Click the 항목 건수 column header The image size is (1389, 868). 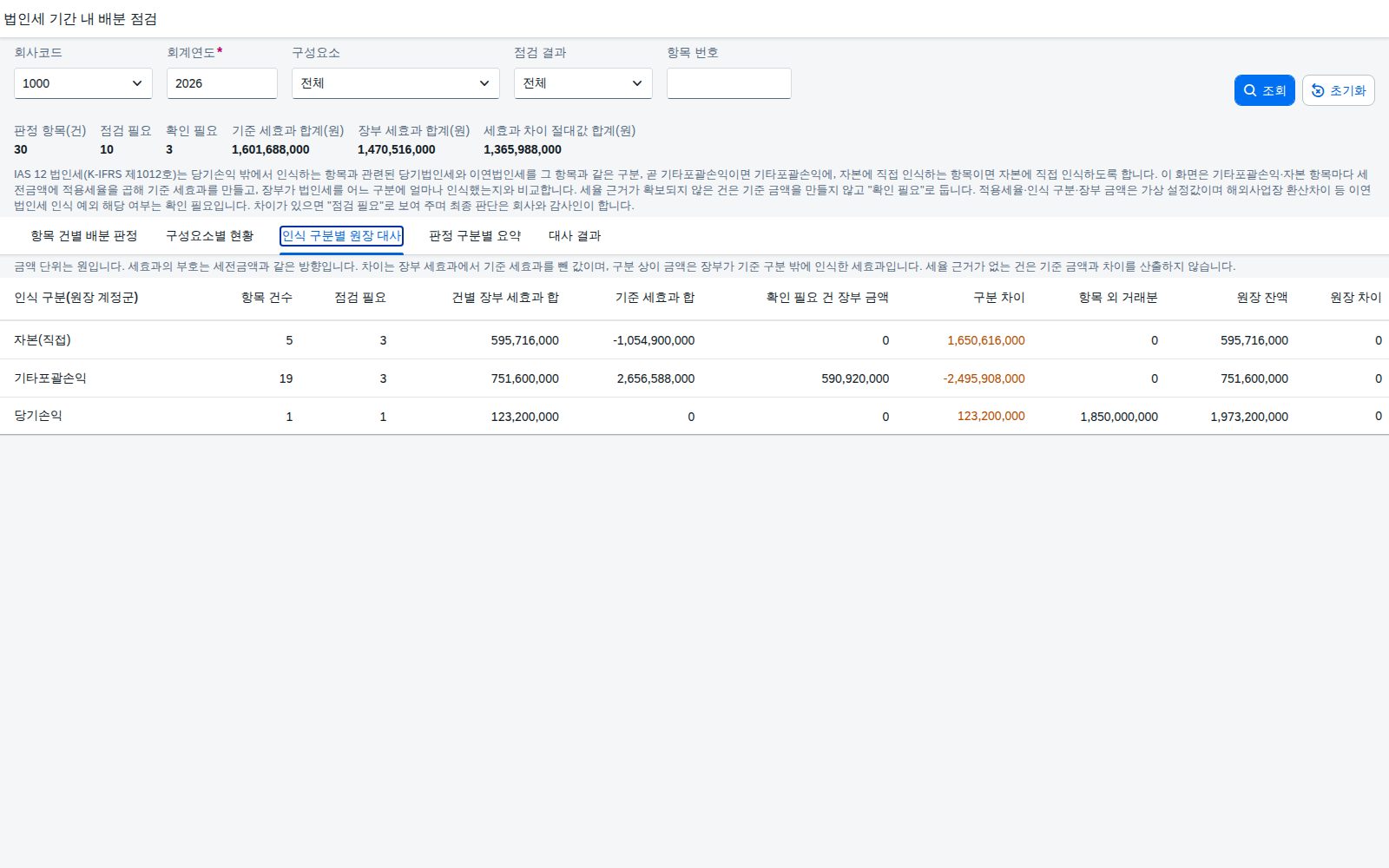tap(267, 298)
